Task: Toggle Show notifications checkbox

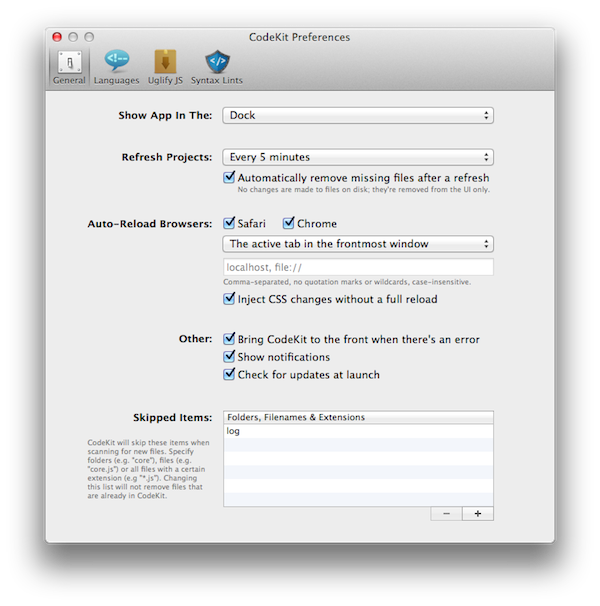Action: pyautogui.click(x=229, y=356)
